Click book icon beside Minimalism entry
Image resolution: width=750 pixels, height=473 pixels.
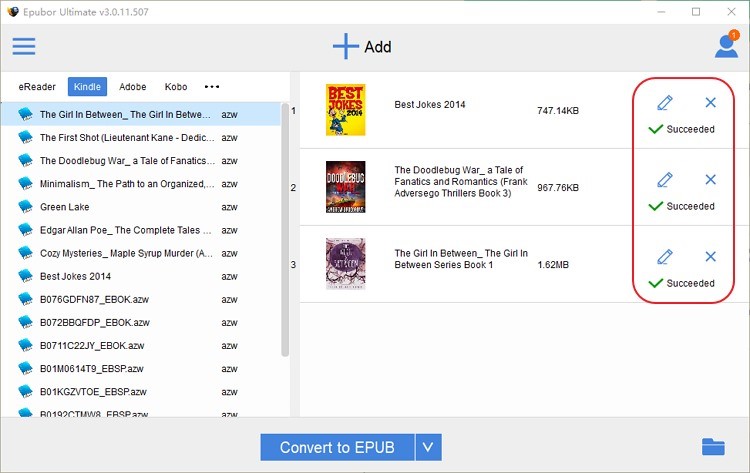pos(25,184)
